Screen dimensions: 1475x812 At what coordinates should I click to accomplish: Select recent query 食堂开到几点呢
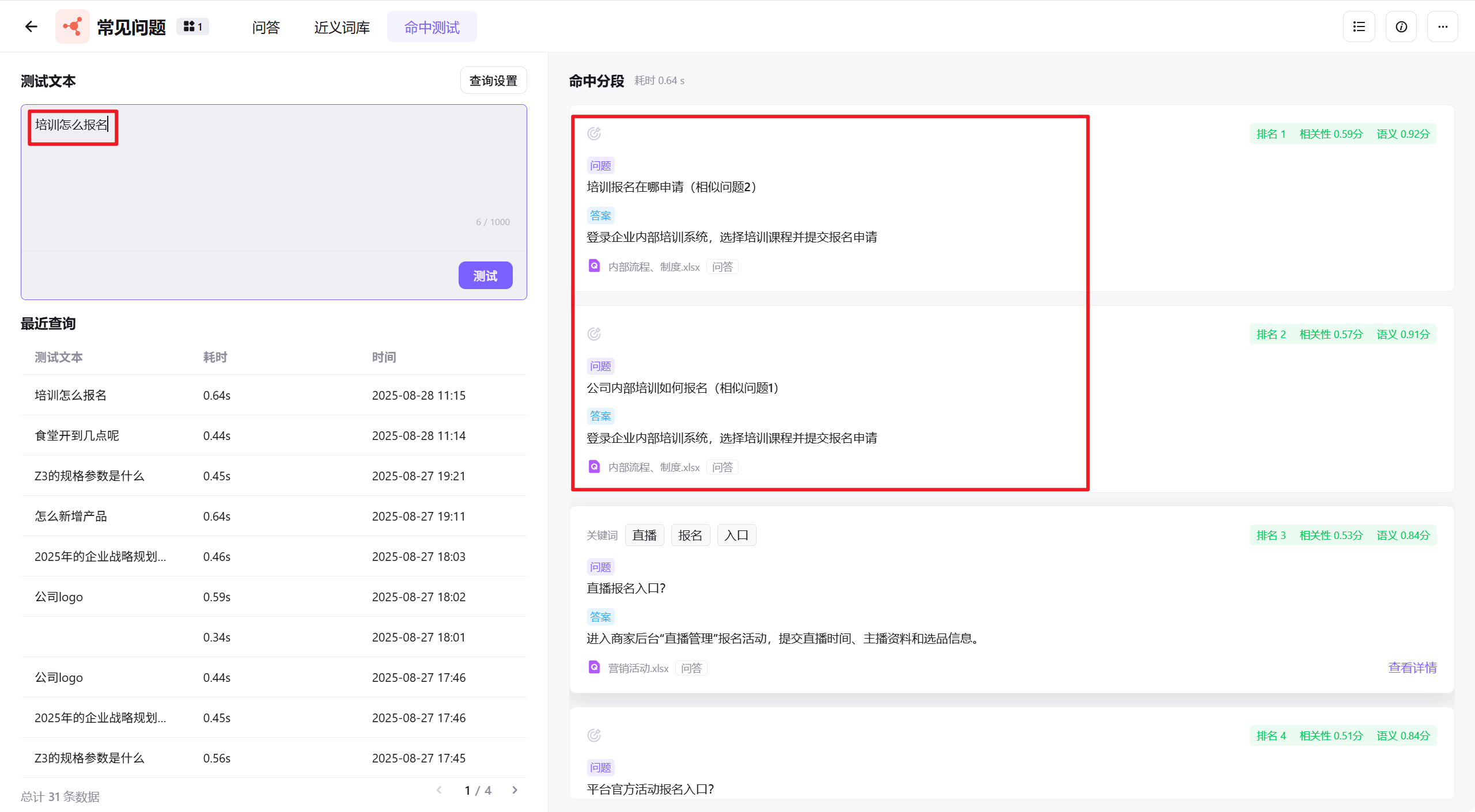(77, 435)
